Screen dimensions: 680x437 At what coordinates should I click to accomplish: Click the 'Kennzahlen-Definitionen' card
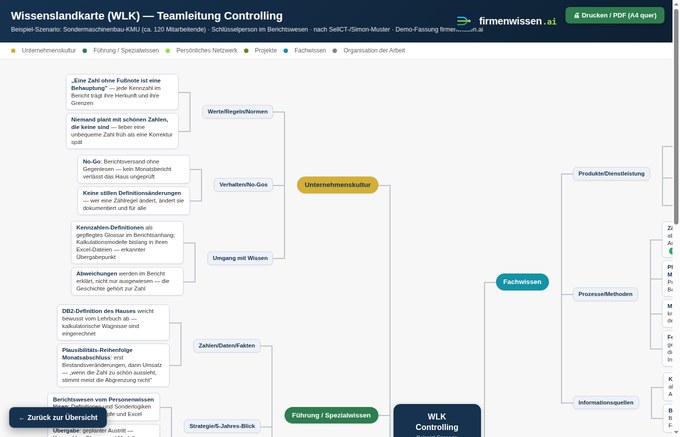coord(127,242)
